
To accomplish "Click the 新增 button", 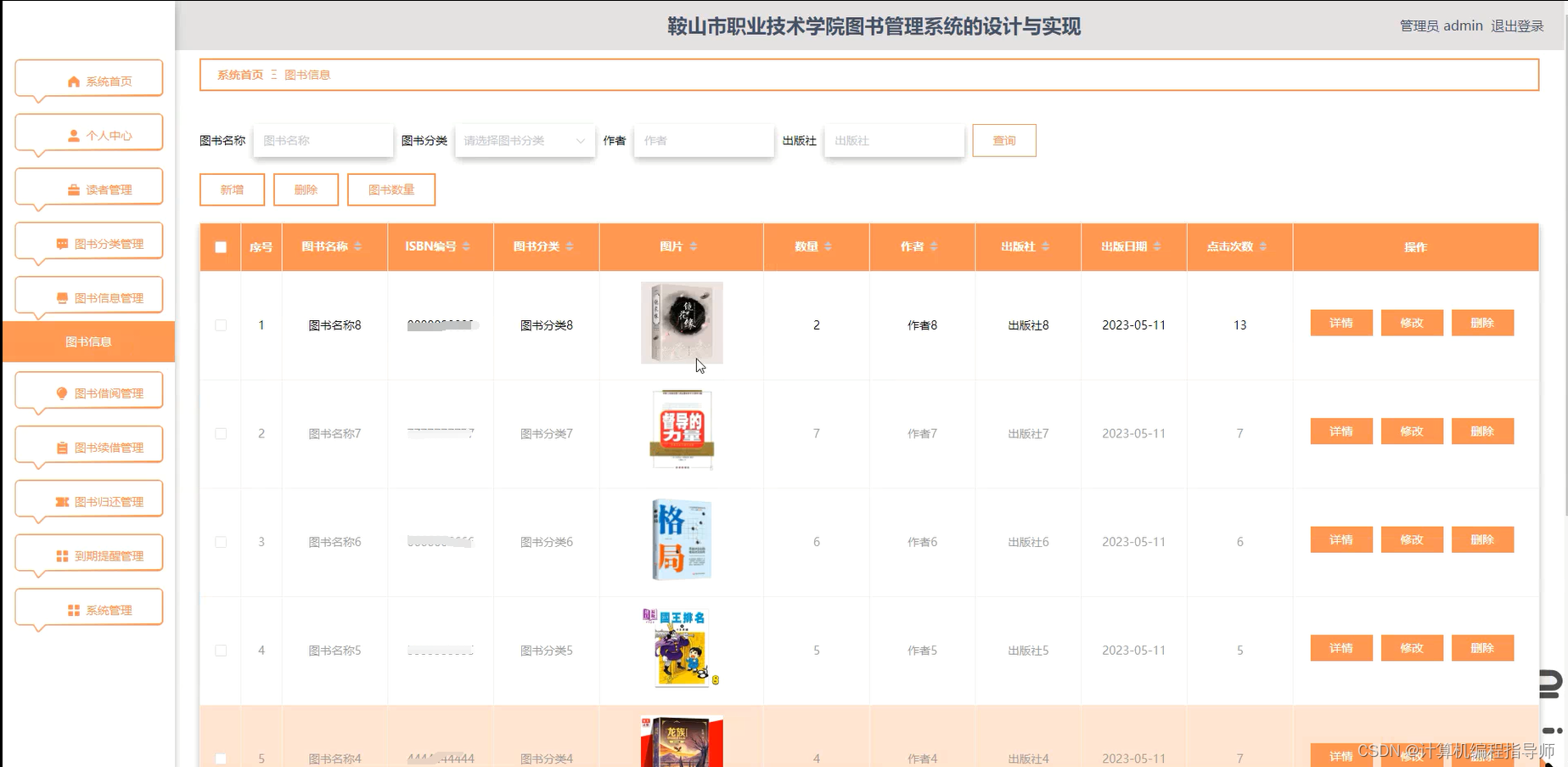I will coord(233,190).
